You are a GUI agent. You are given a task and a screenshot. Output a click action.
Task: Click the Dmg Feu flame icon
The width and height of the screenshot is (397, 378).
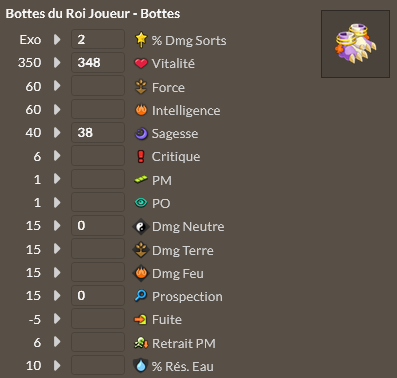[141, 273]
